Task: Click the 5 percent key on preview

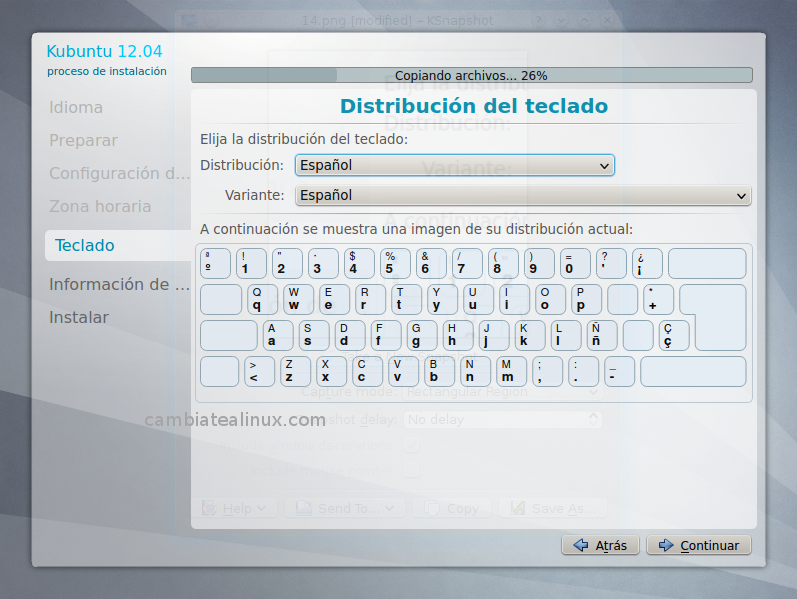Action: [395, 263]
